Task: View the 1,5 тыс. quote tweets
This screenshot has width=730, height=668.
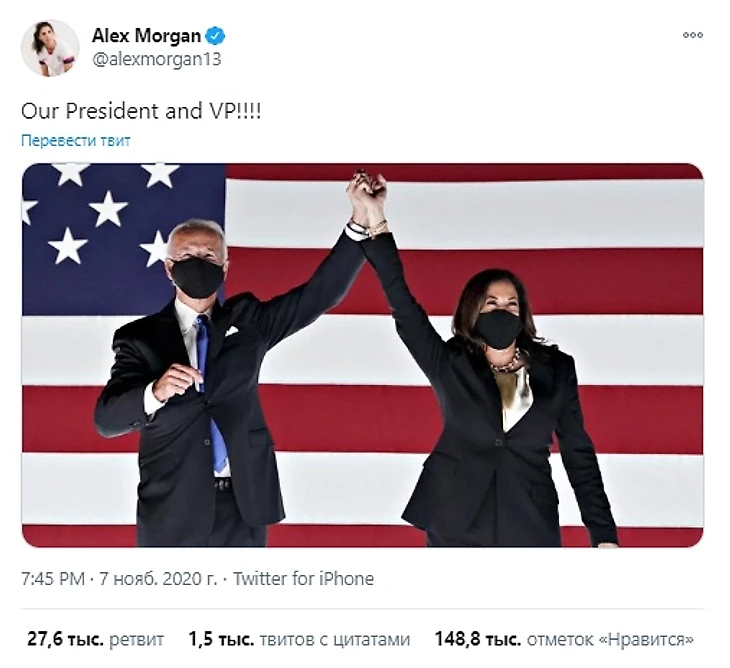Action: click(x=299, y=639)
